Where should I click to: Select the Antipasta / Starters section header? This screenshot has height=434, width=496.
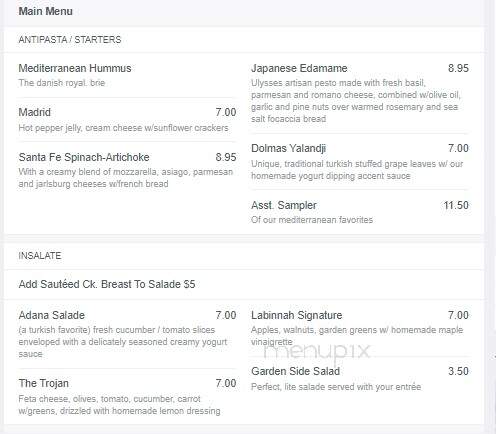pos(70,40)
